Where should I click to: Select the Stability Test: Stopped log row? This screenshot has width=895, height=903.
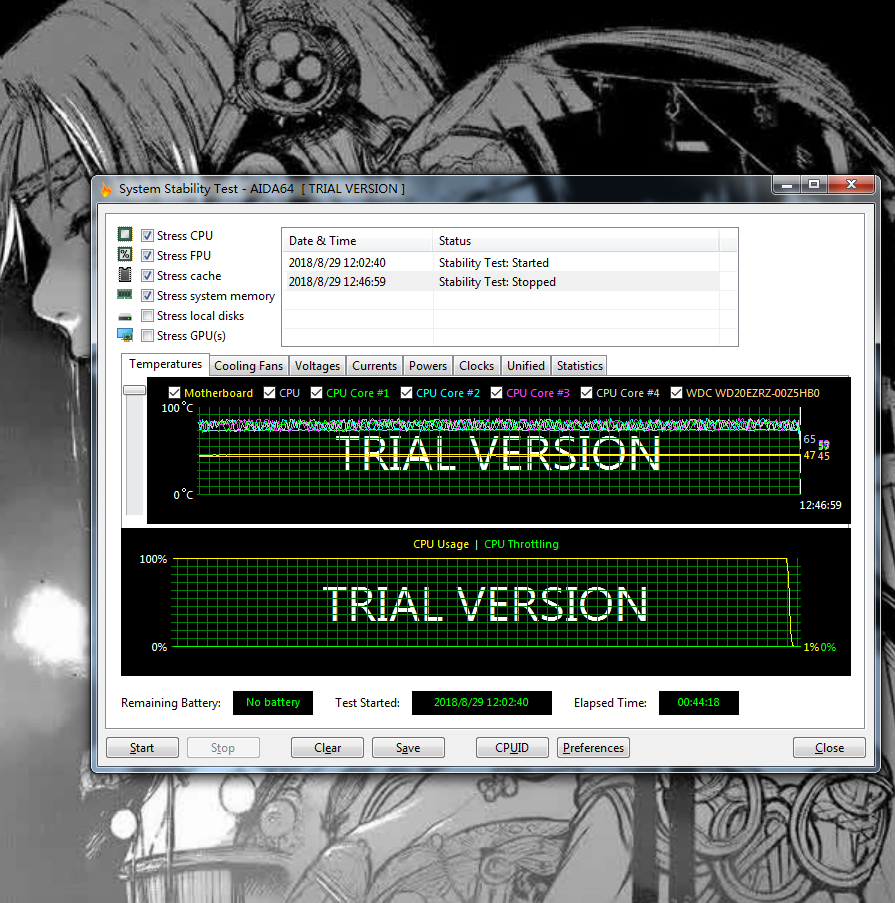pos(500,282)
